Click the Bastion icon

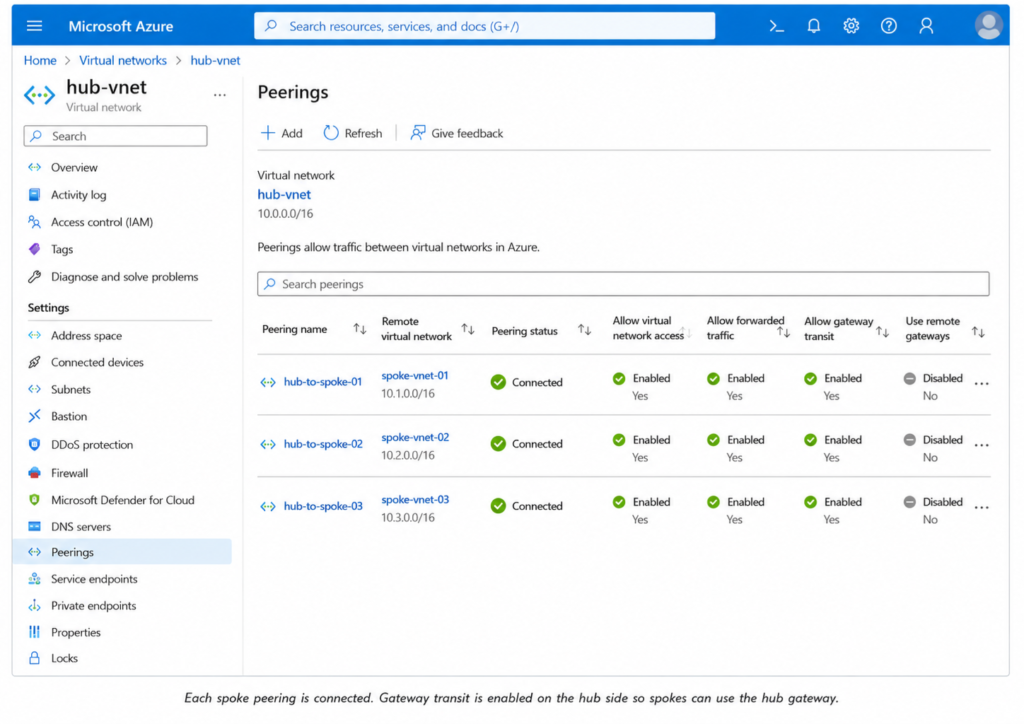[x=35, y=417]
